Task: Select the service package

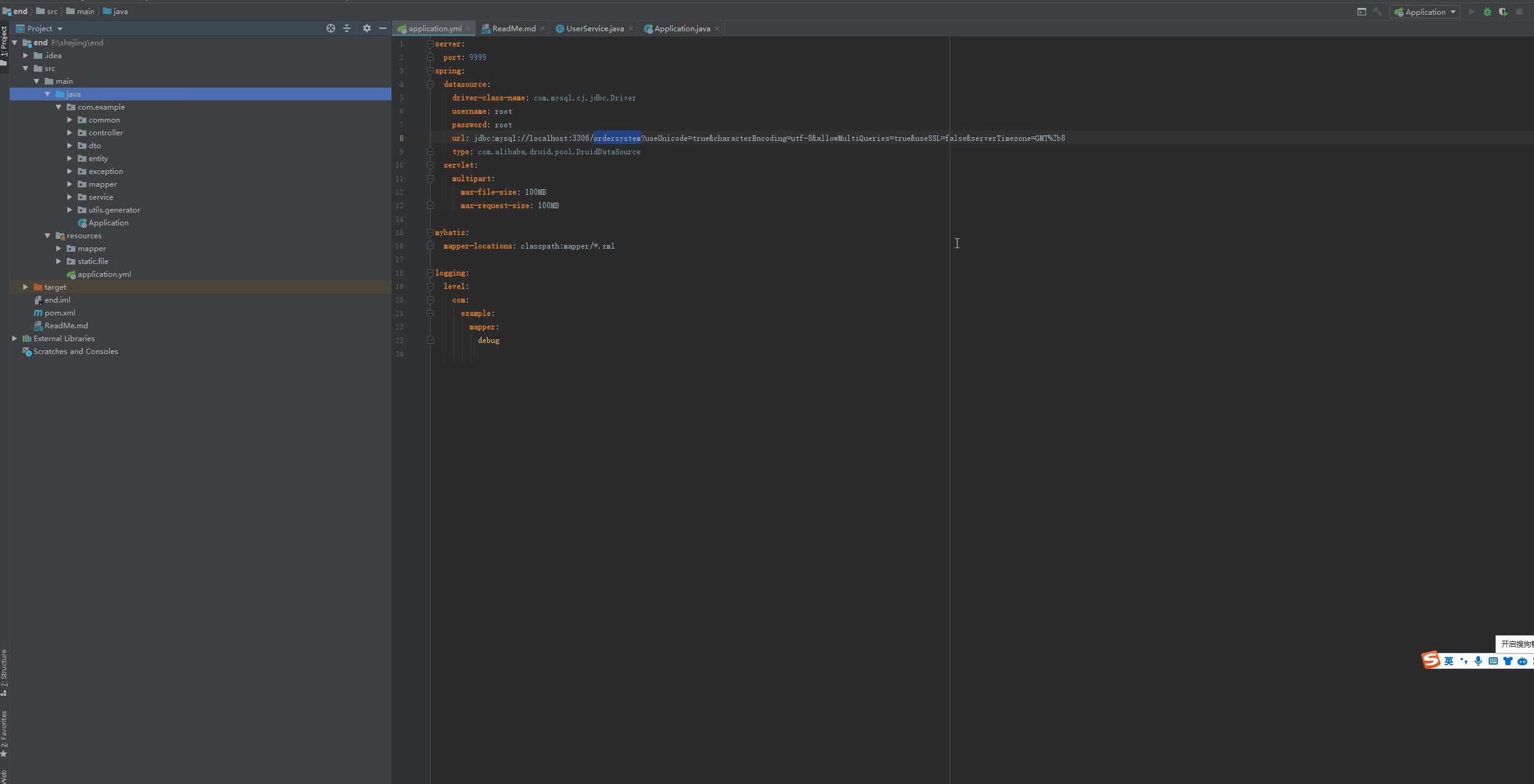Action: tap(100, 197)
